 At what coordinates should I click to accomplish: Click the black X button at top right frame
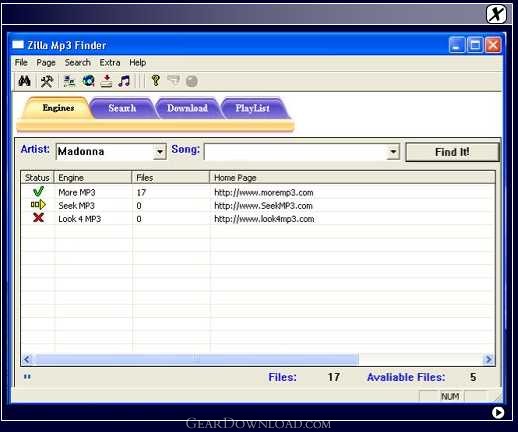coord(496,14)
